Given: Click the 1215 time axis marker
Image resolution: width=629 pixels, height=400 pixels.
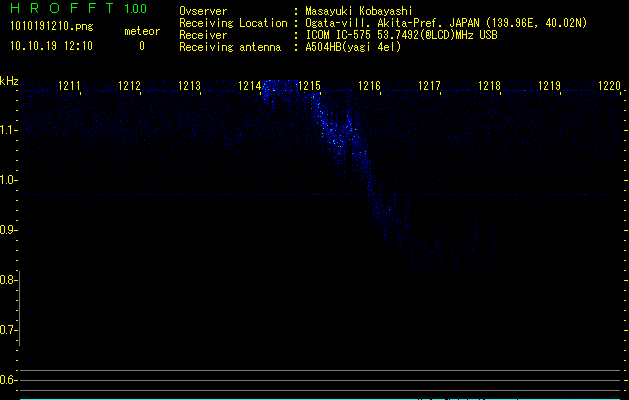Looking at the screenshot, I should point(310,85).
